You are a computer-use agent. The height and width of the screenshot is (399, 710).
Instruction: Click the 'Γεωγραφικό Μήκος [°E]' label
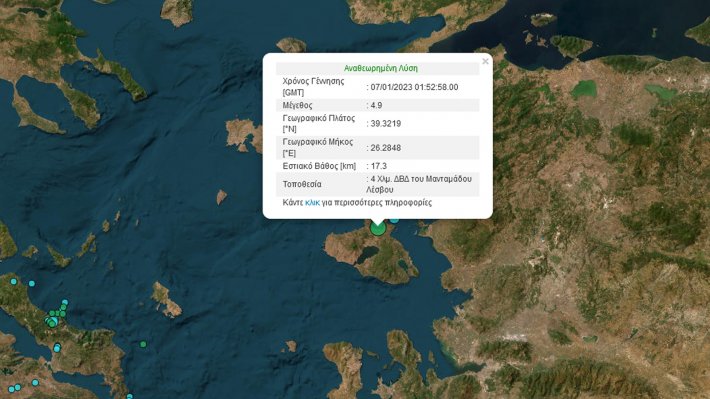tap(318, 148)
